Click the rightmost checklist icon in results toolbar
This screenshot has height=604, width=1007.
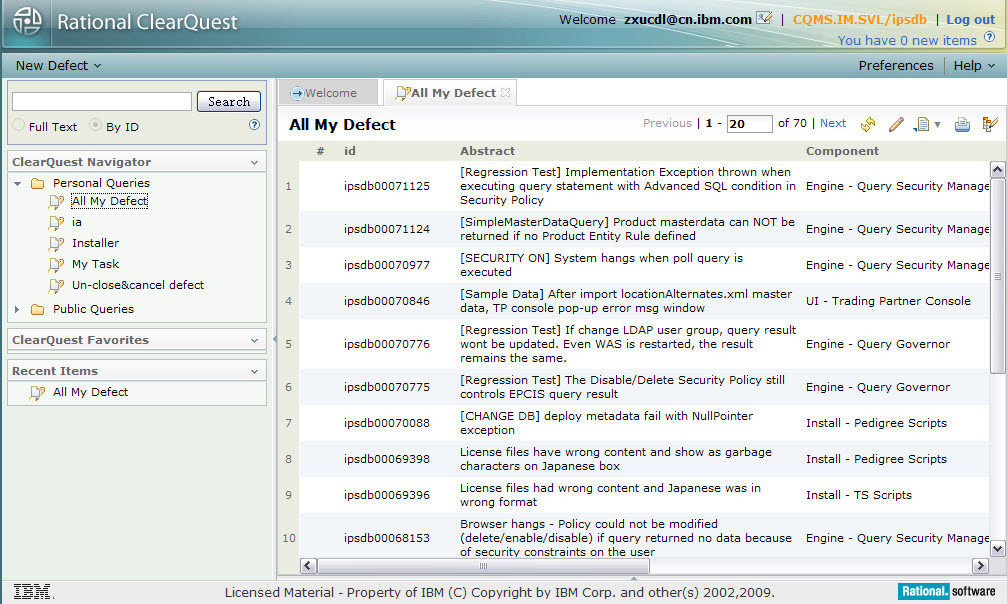click(990, 124)
